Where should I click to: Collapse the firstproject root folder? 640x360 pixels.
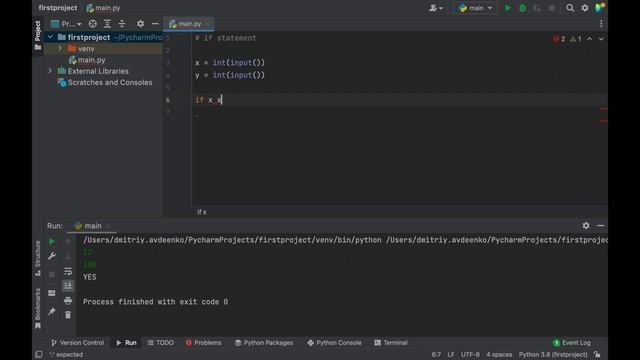pyautogui.click(x=50, y=37)
